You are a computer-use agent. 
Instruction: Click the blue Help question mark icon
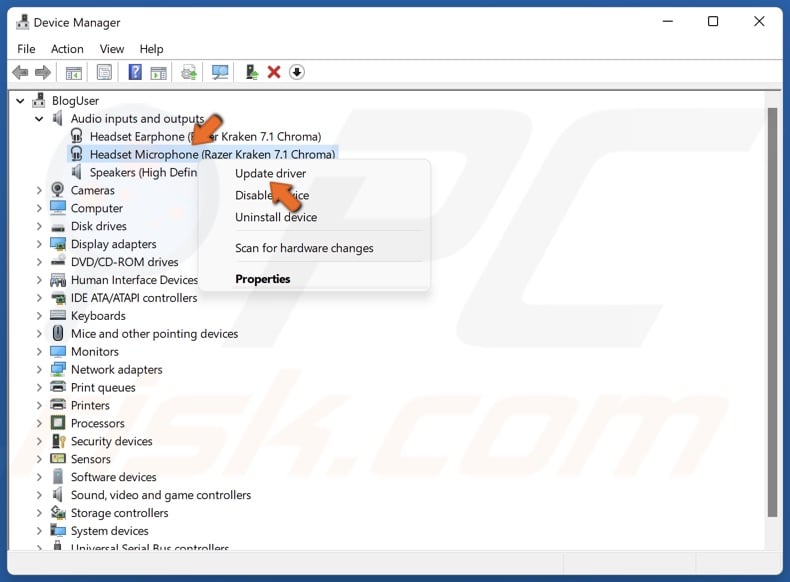pos(135,72)
